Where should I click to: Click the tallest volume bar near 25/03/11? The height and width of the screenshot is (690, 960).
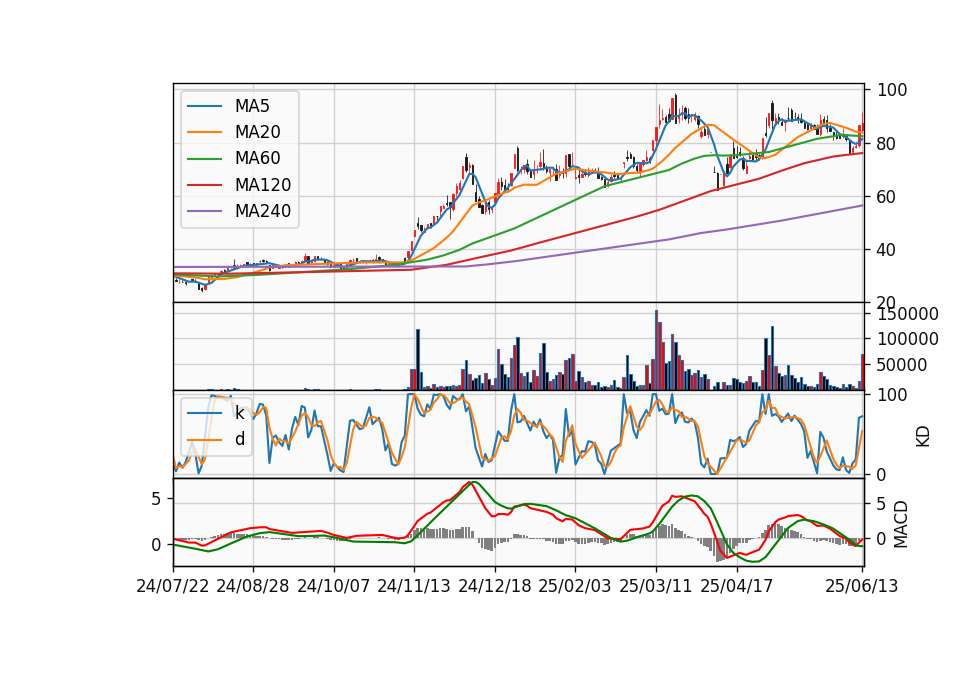click(x=656, y=350)
